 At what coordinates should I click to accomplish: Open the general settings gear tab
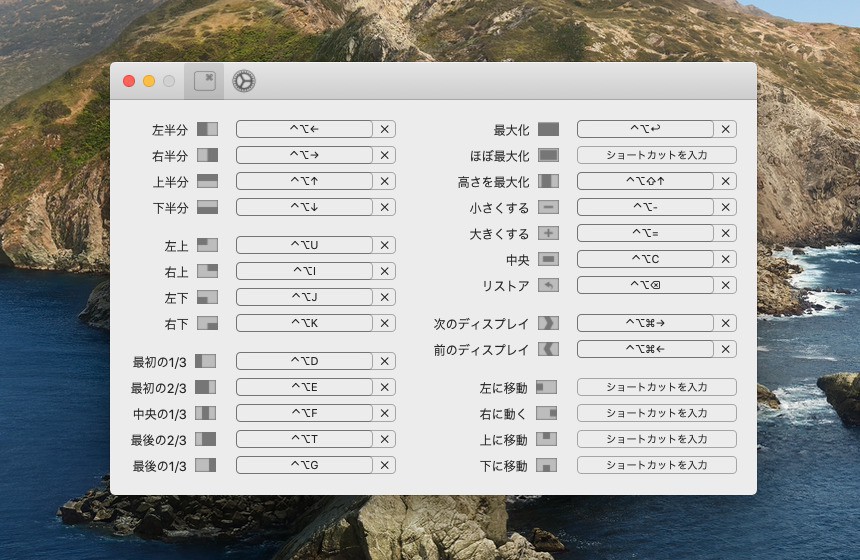click(244, 82)
